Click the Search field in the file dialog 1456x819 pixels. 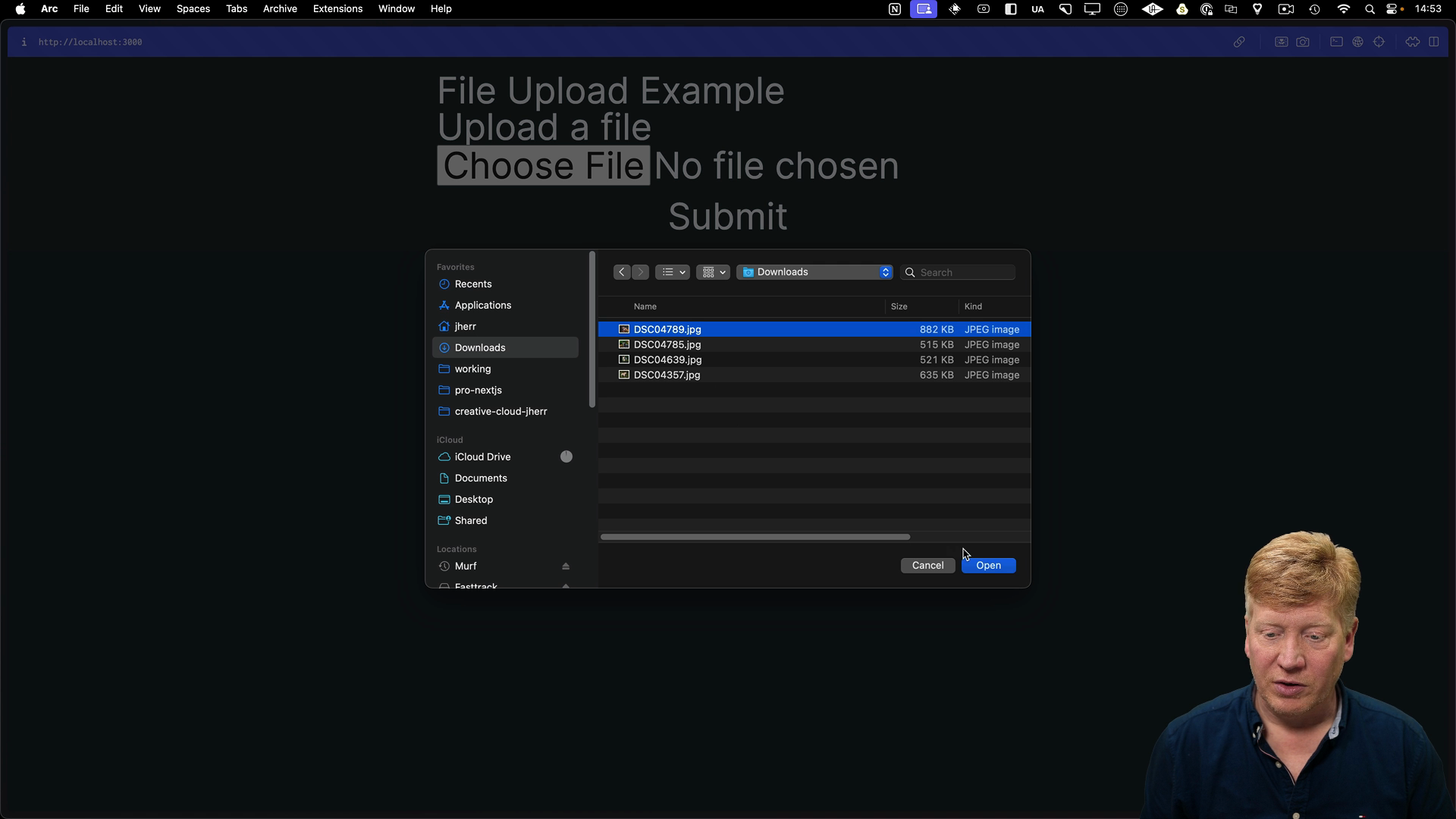[x=963, y=272]
